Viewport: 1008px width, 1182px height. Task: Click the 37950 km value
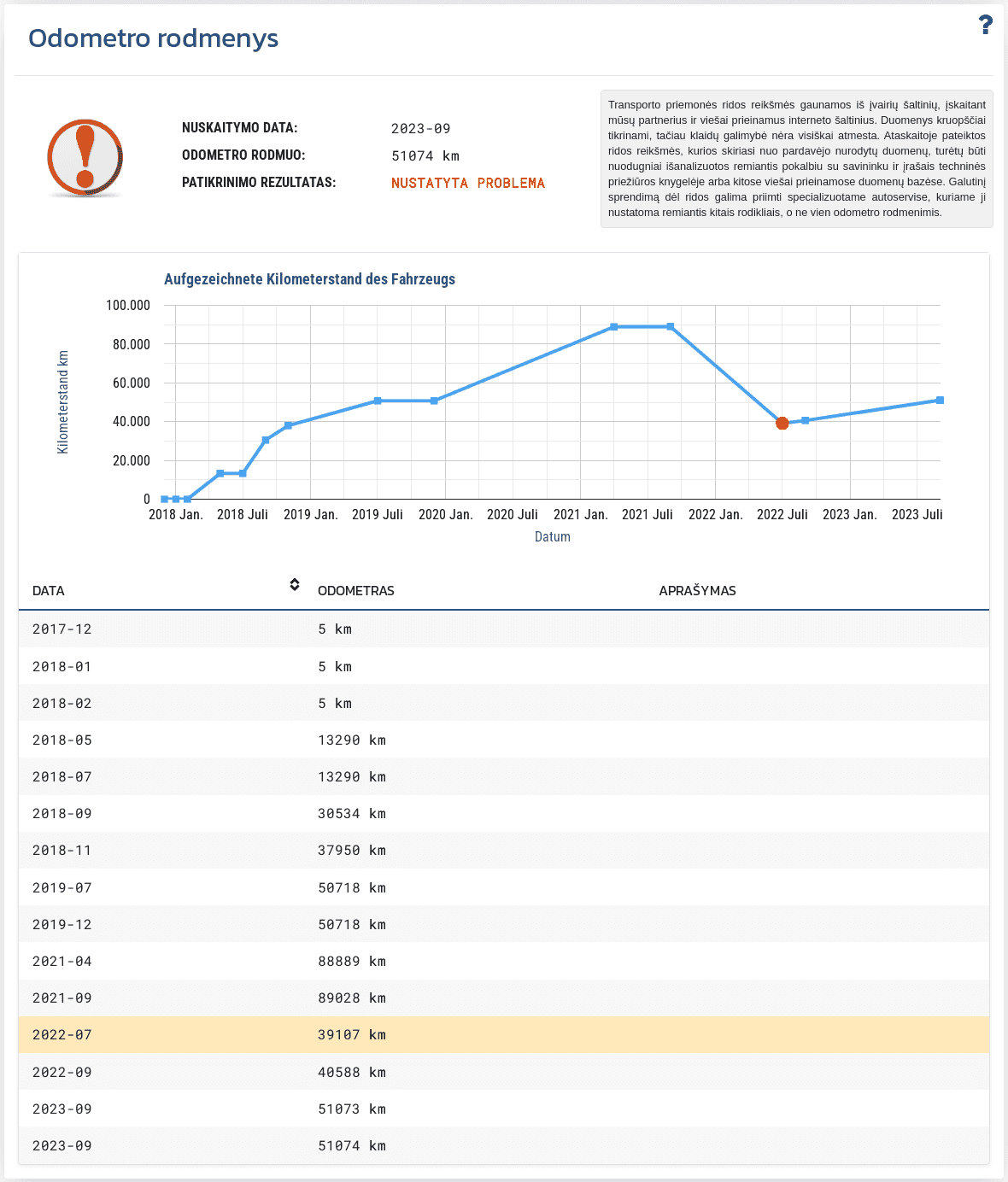pos(352,851)
